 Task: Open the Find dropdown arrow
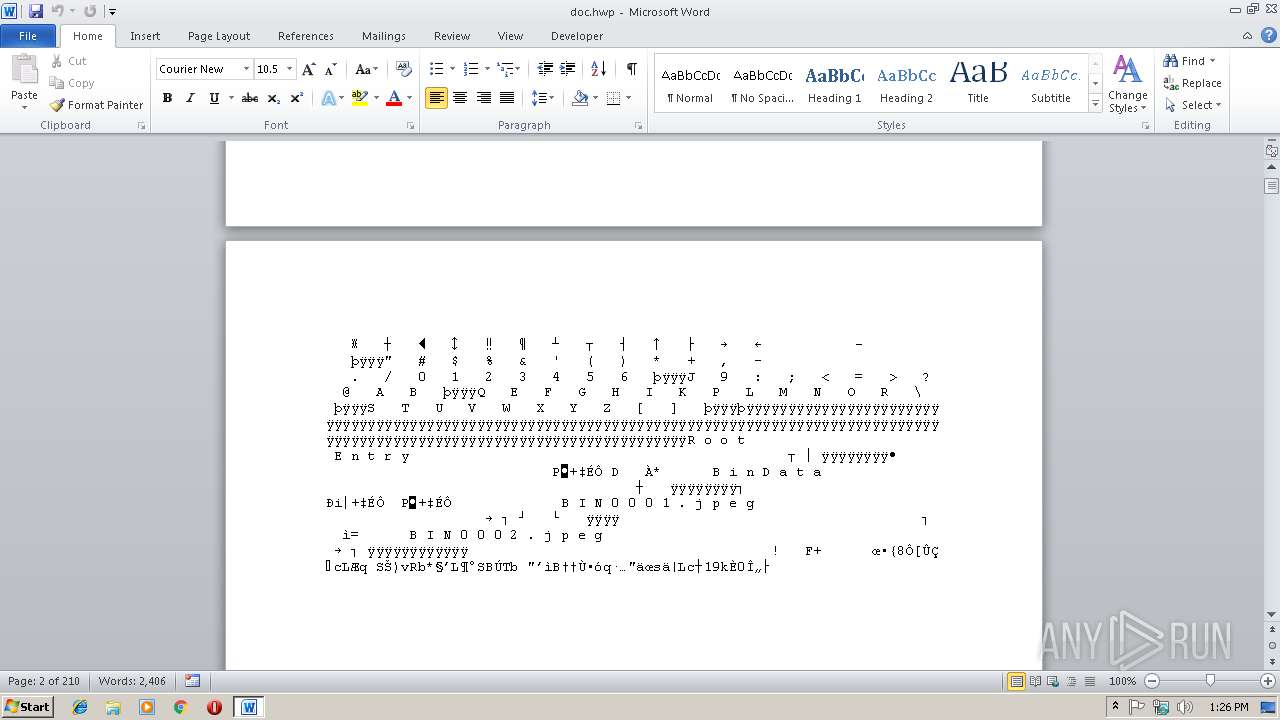(x=1212, y=61)
